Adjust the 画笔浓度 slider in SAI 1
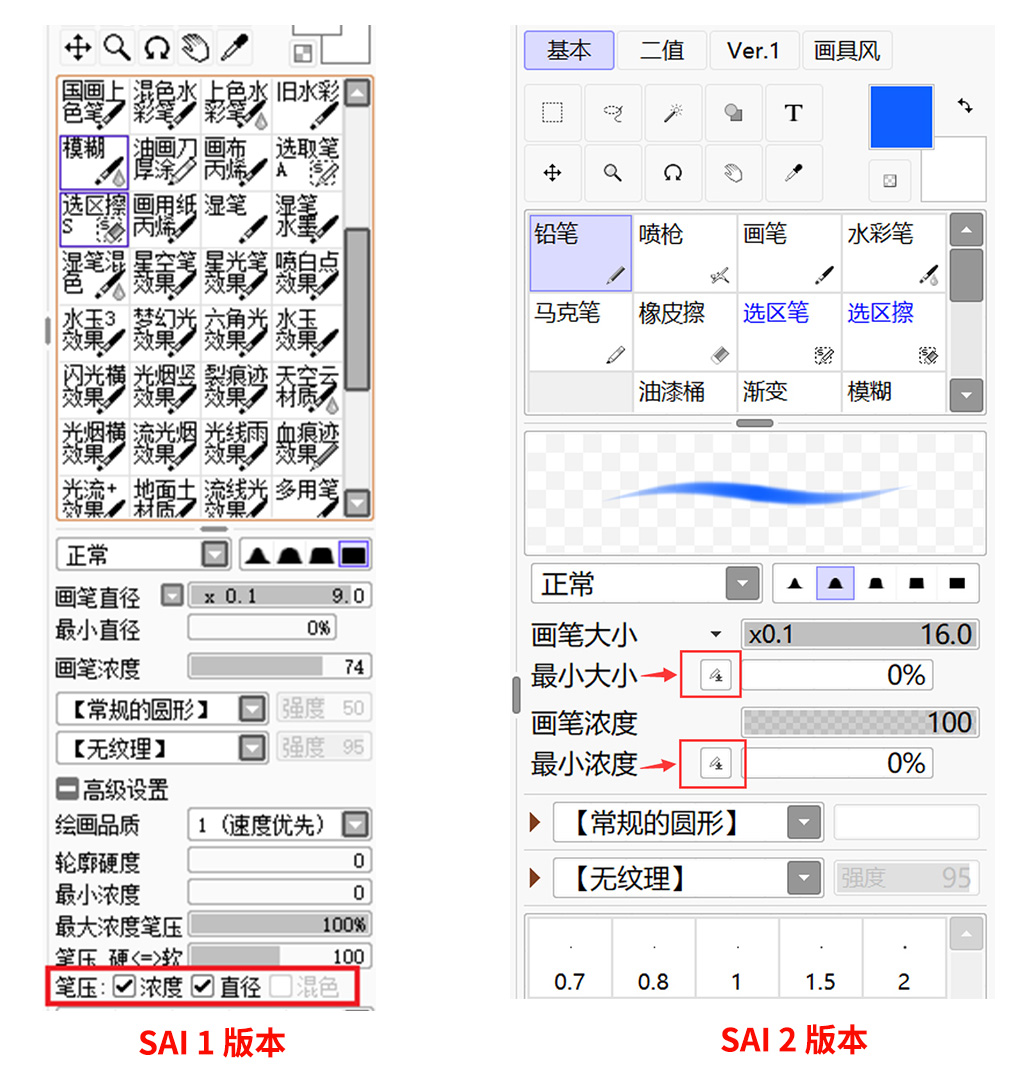Image resolution: width=1026 pixels, height=1080 pixels. click(280, 666)
